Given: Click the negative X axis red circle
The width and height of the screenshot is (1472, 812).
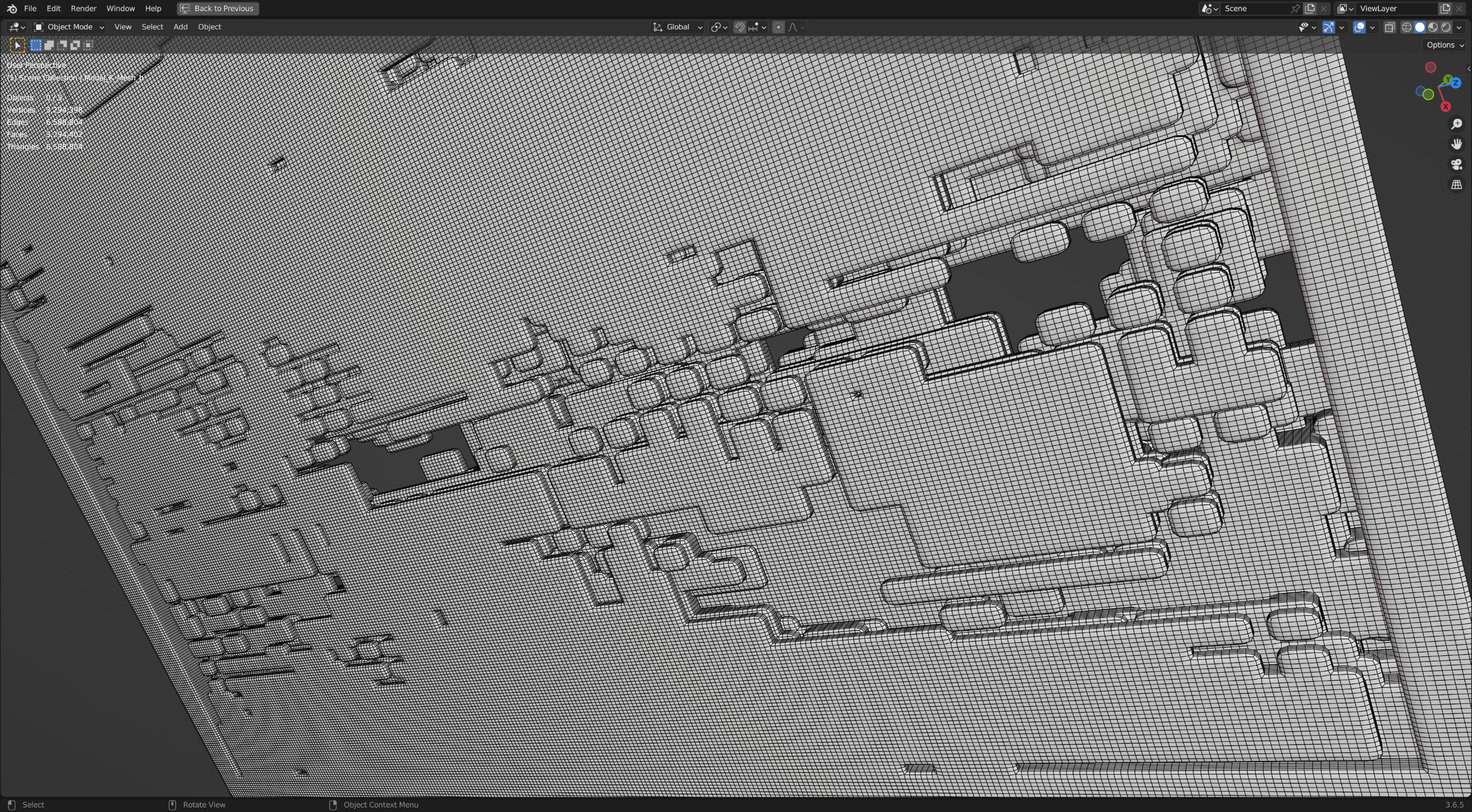Looking at the screenshot, I should click(x=1431, y=68).
